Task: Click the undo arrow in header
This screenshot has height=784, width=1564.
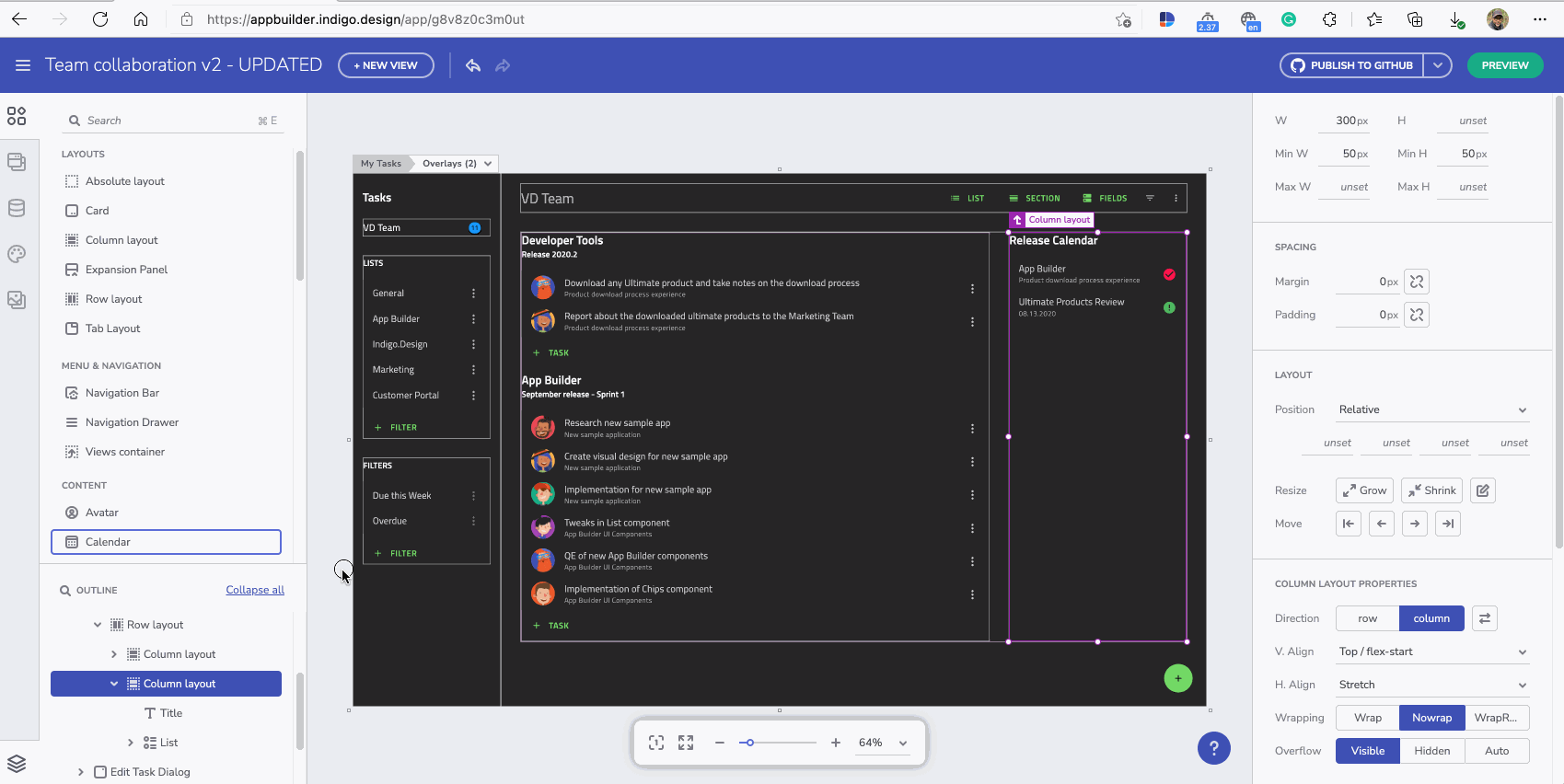Action: tap(473, 65)
